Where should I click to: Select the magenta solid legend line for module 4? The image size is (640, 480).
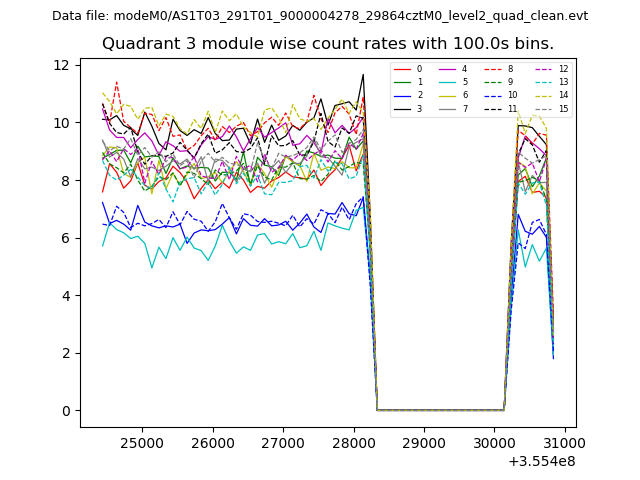pos(448,69)
